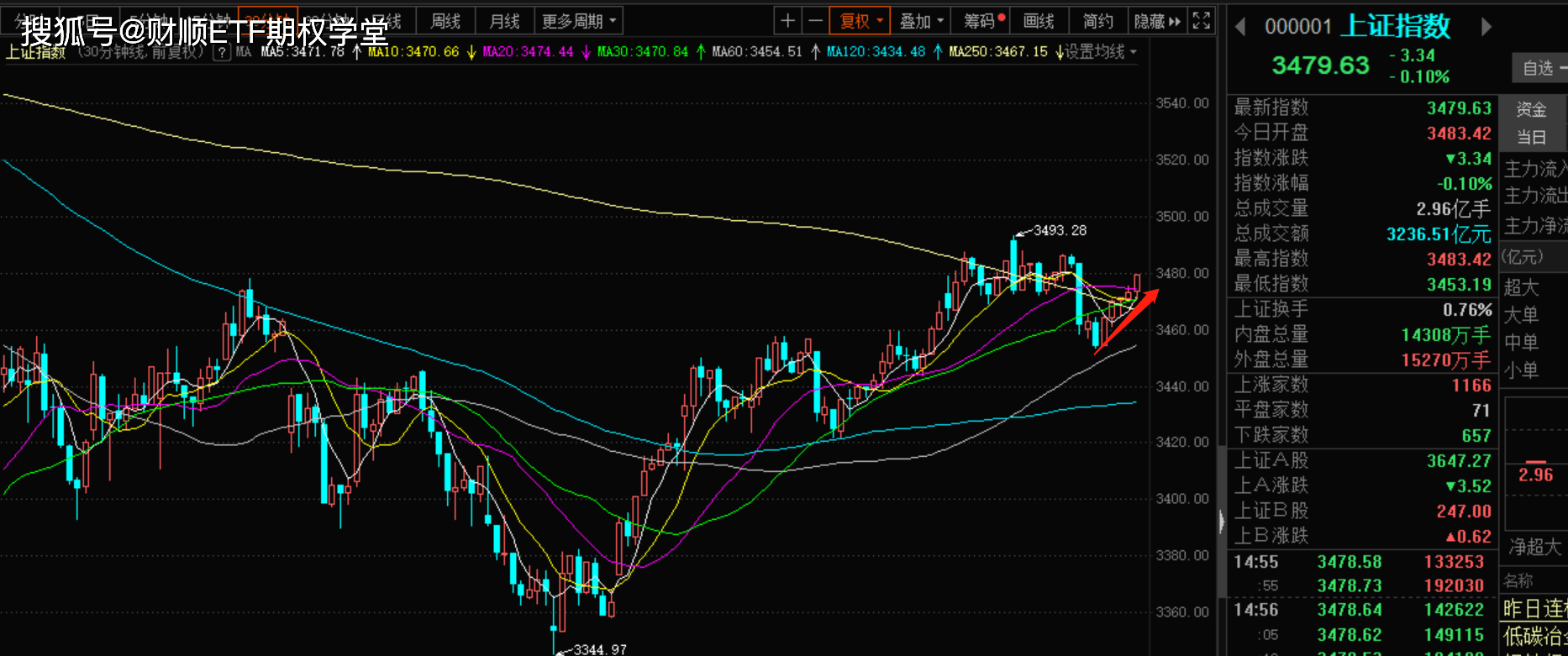Click the zoom out minus button
This screenshot has width=1568, height=656.
pos(815,21)
